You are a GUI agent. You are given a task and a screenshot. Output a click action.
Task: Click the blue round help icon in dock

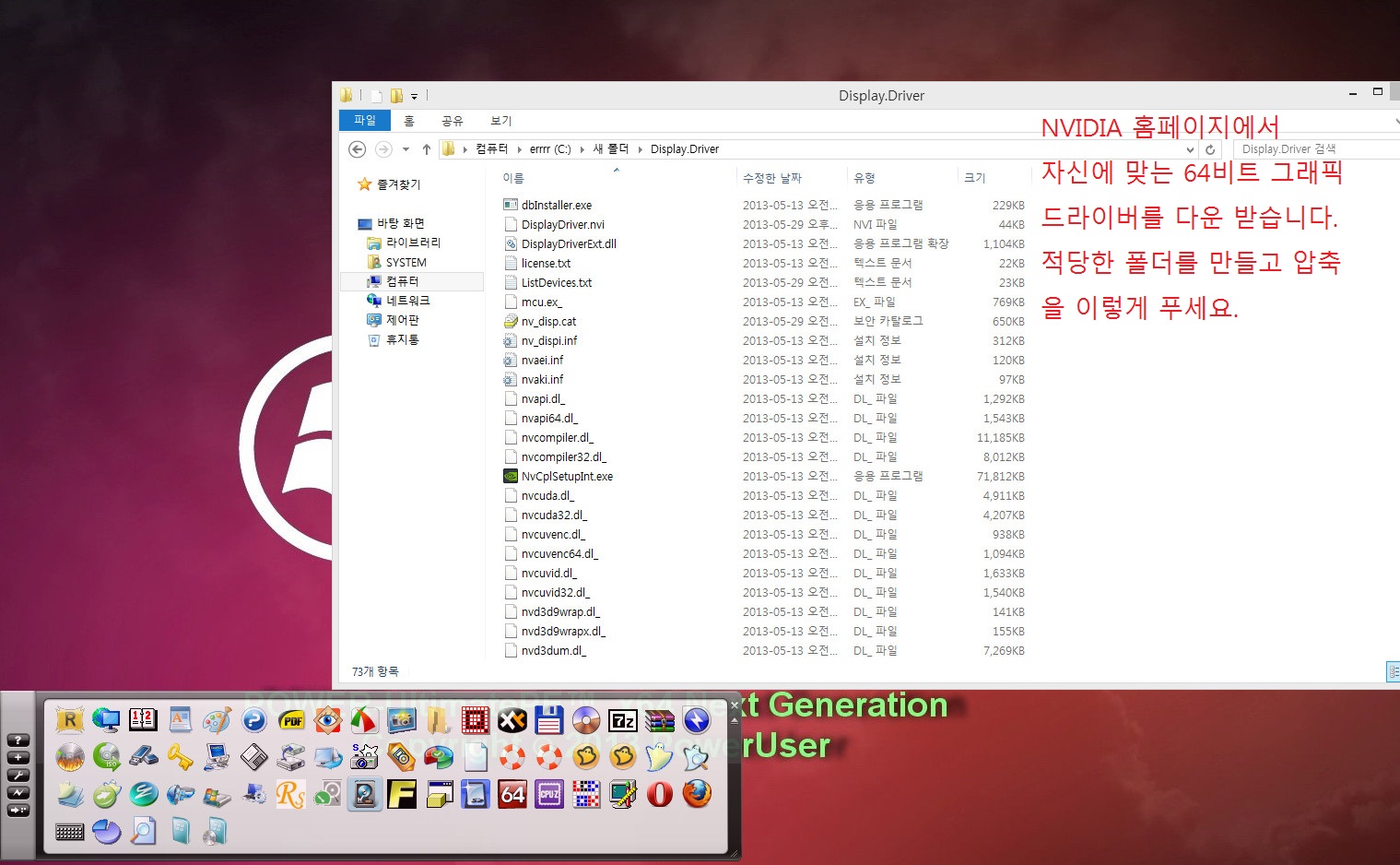[x=254, y=720]
